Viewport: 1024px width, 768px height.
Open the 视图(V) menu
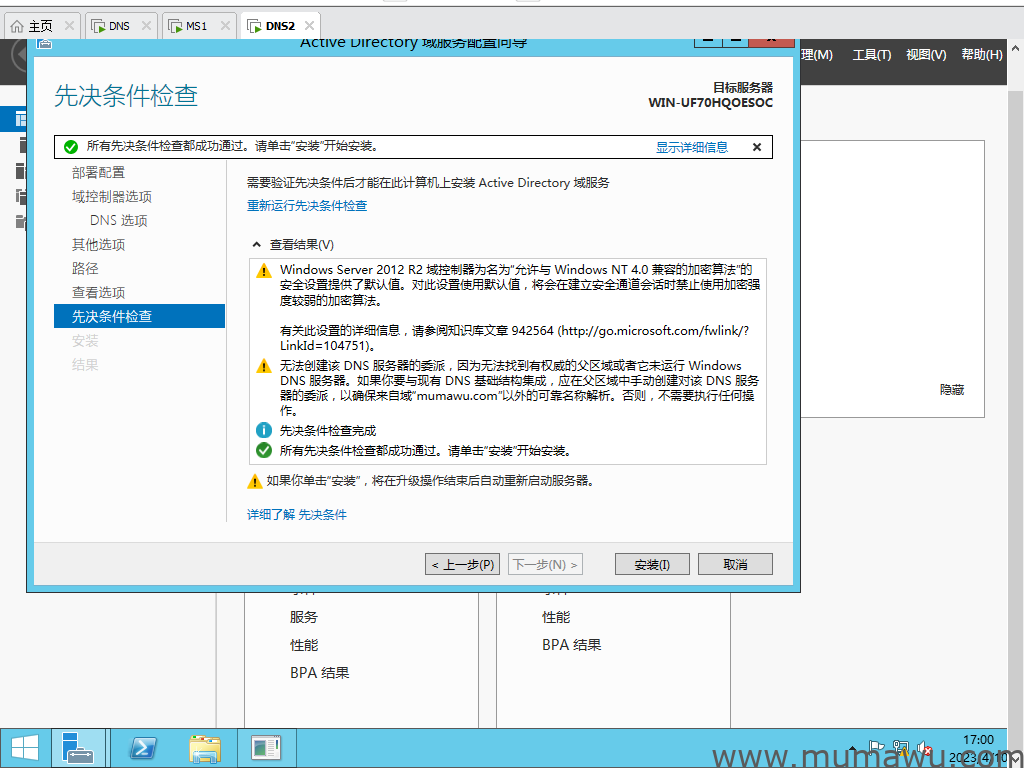click(925, 55)
